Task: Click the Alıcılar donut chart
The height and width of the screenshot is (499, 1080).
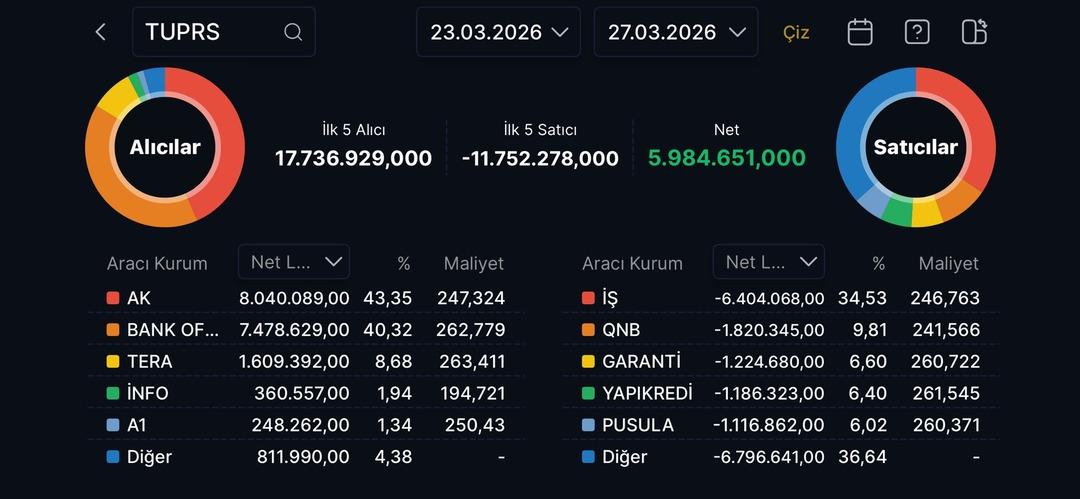Action: [165, 147]
